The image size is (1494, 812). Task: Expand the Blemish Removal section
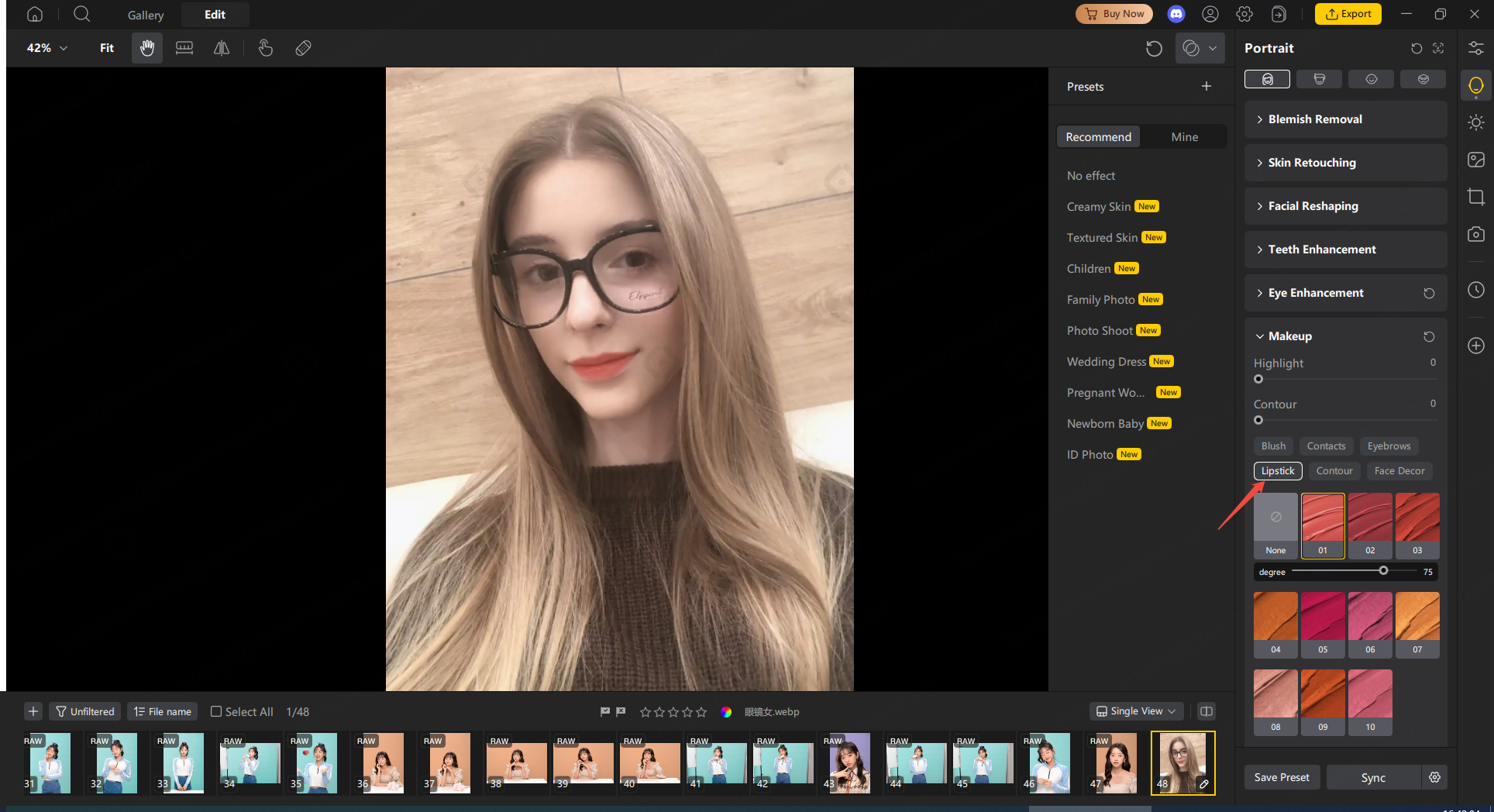point(1345,119)
